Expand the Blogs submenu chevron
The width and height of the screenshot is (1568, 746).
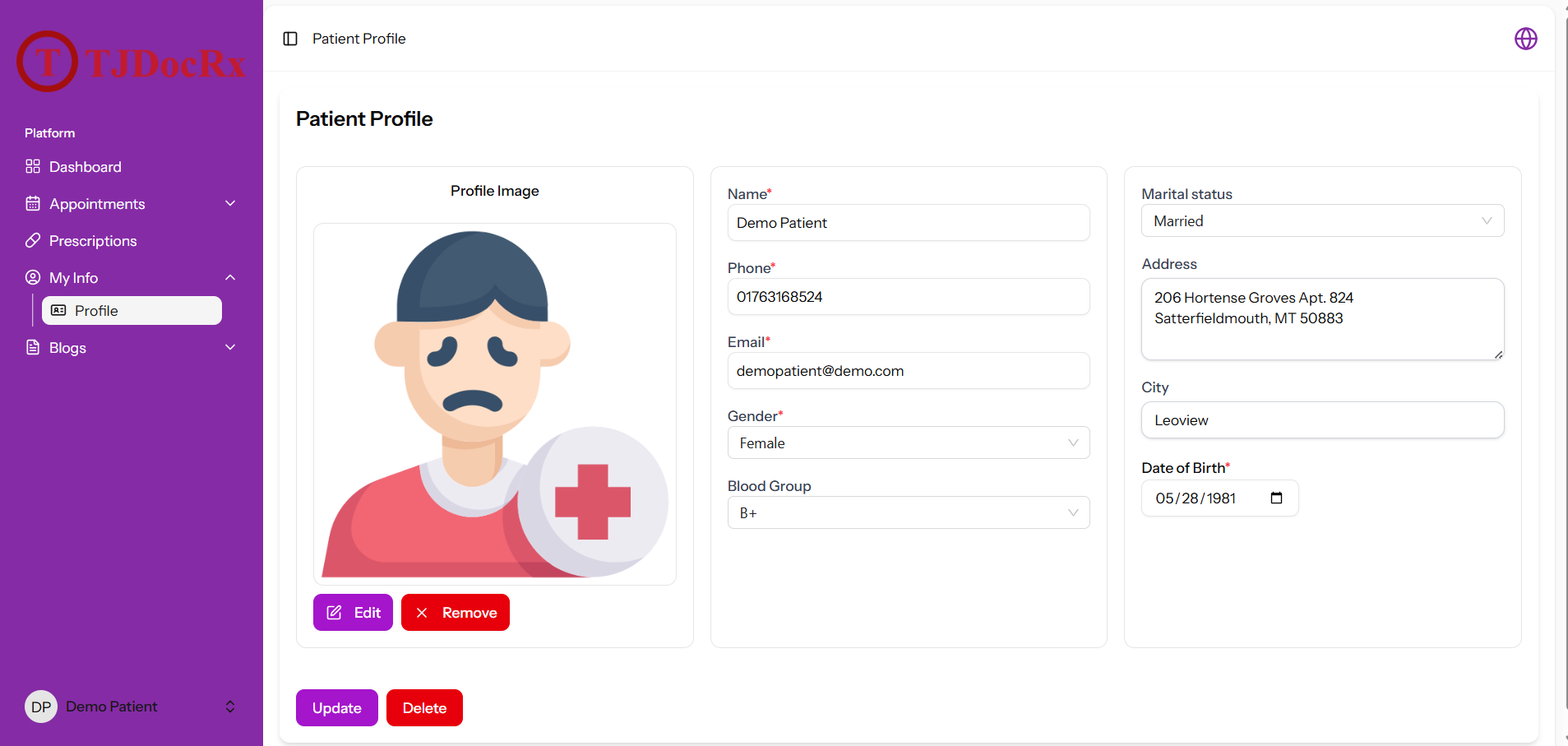point(230,347)
